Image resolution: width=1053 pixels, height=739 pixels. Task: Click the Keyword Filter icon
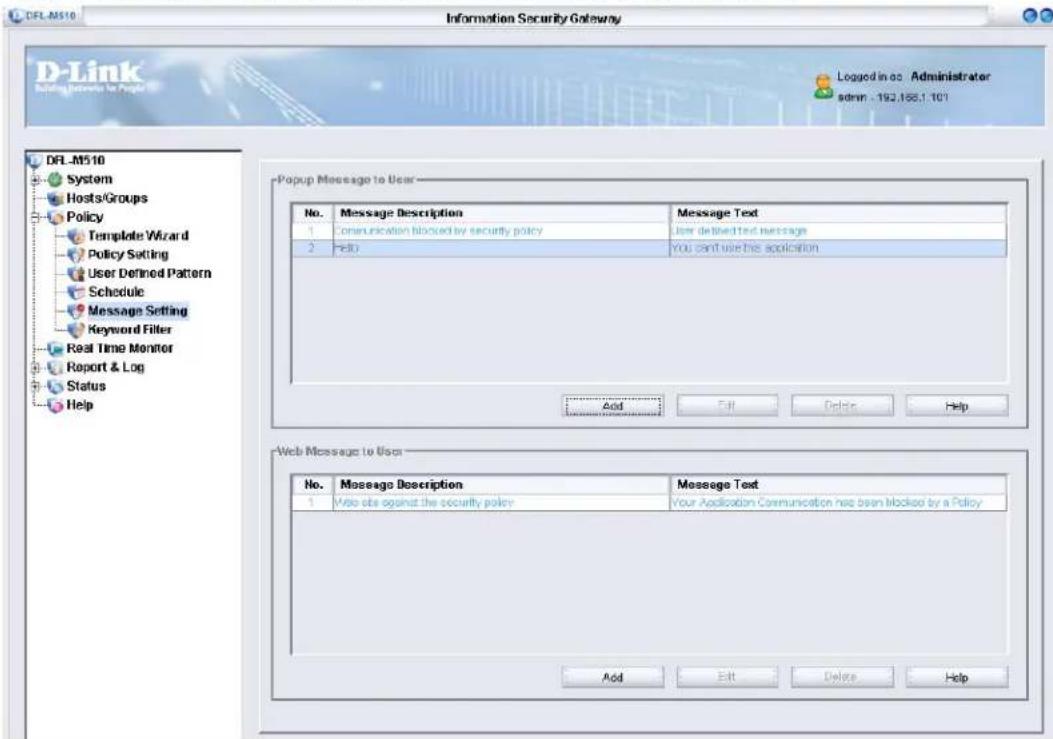[77, 330]
